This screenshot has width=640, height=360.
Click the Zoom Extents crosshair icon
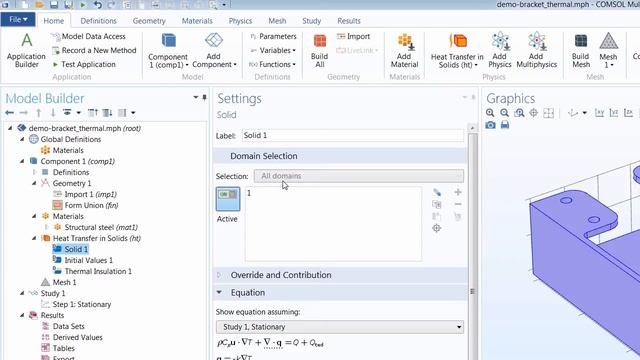click(533, 113)
